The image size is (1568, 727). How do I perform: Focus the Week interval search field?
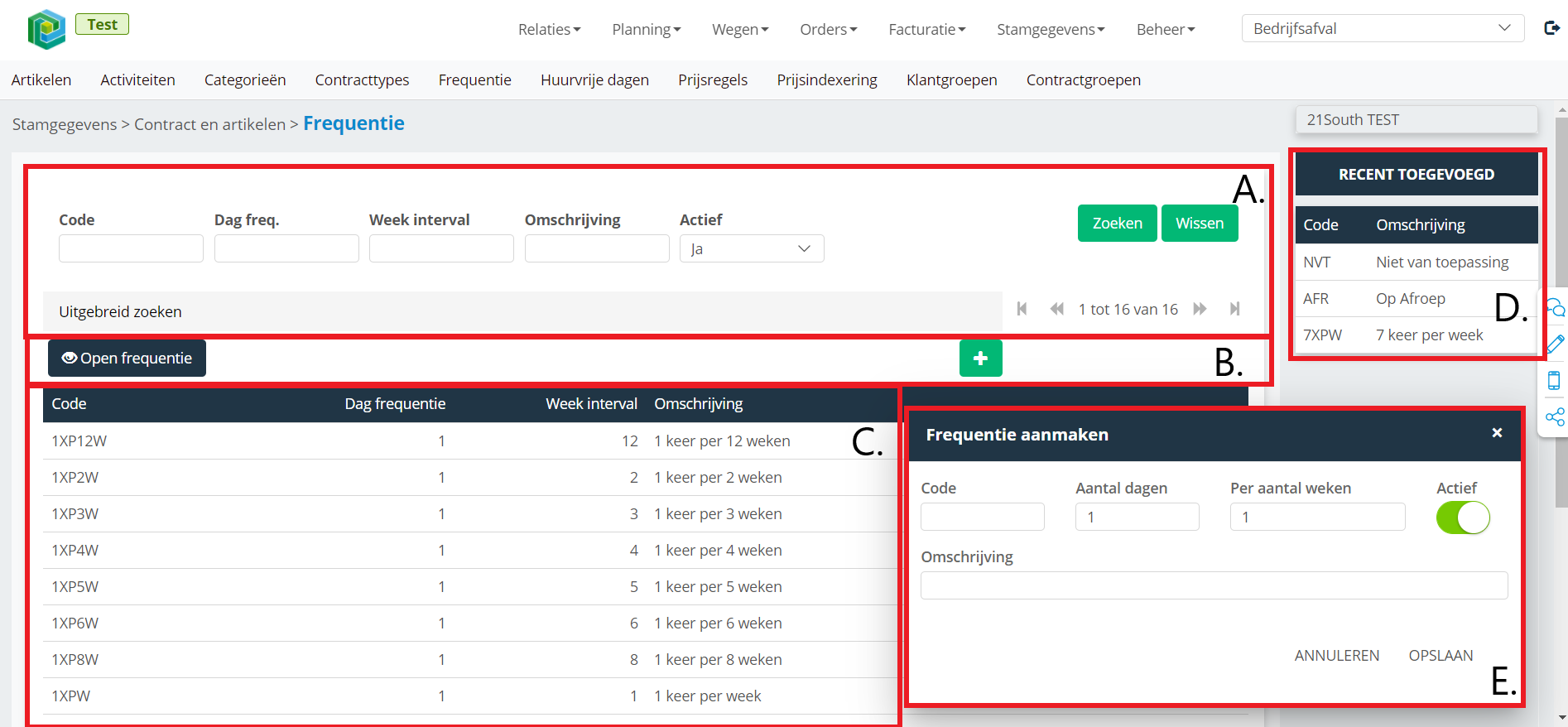441,248
